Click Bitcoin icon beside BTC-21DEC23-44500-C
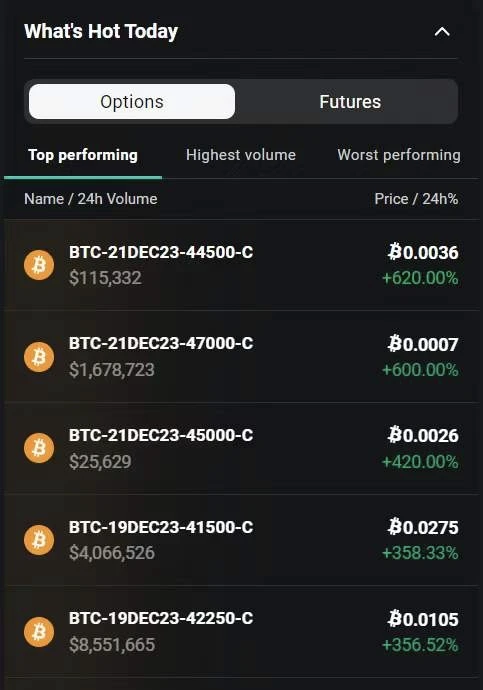The image size is (483, 690). pos(39,265)
